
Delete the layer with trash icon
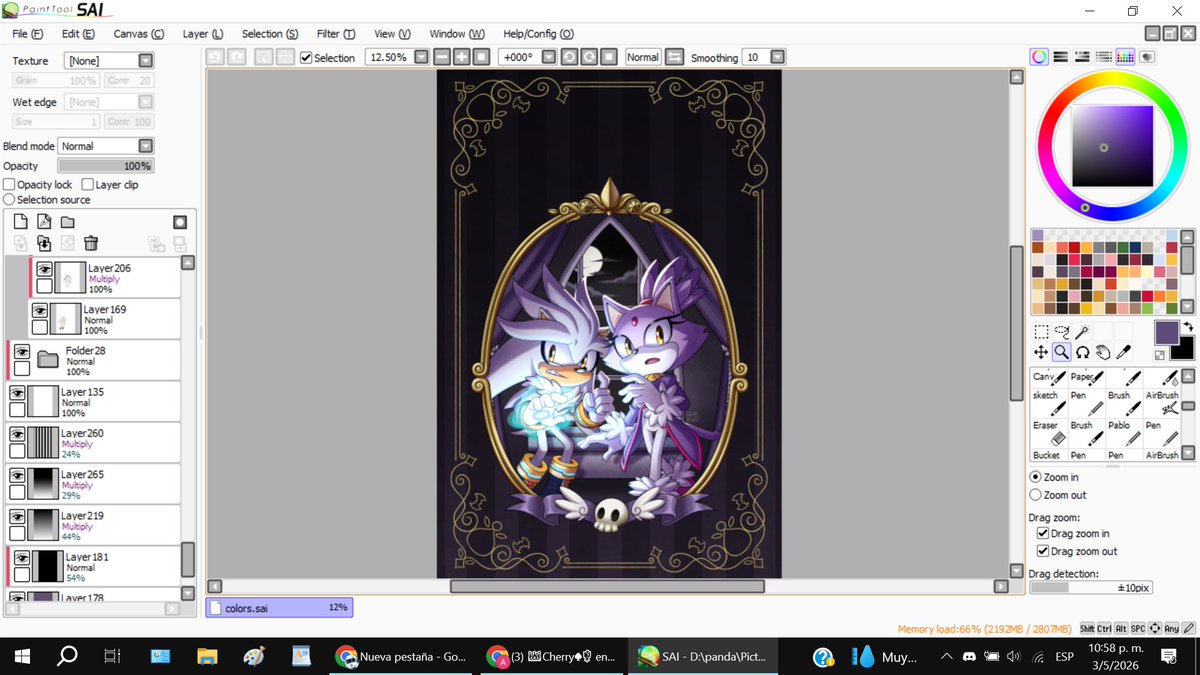91,243
